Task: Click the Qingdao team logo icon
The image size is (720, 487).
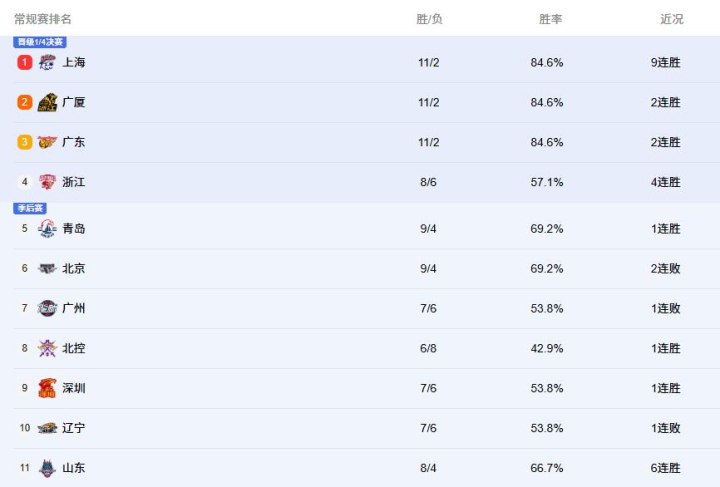Action: [x=47, y=229]
